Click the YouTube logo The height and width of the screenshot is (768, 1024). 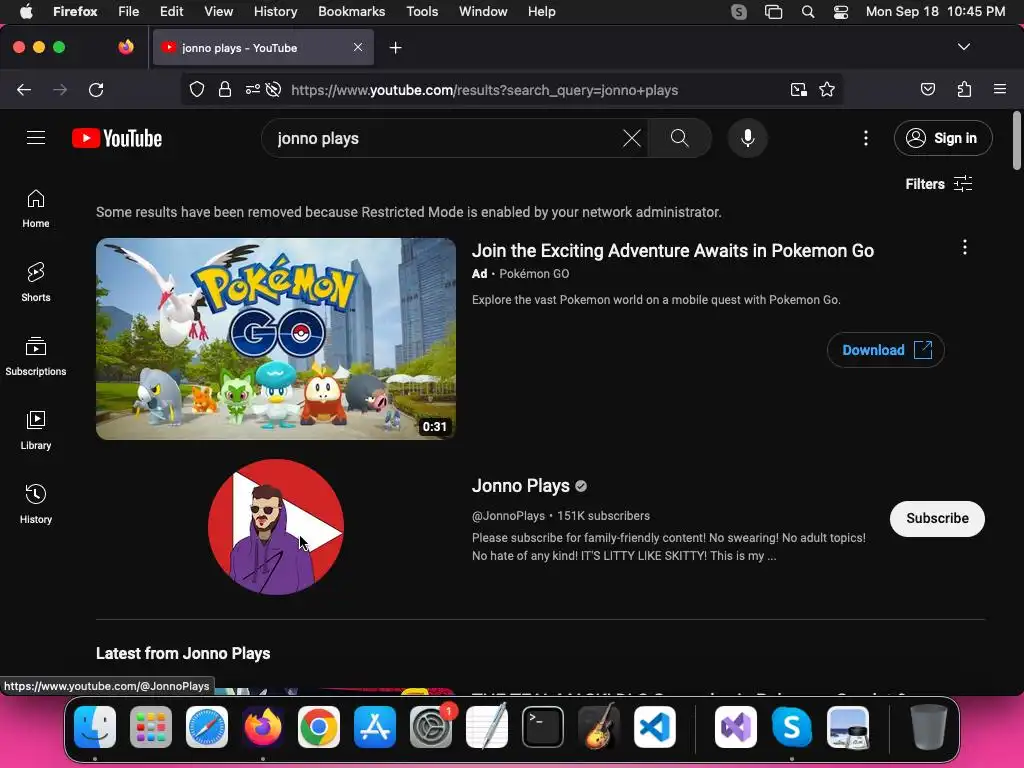(117, 138)
